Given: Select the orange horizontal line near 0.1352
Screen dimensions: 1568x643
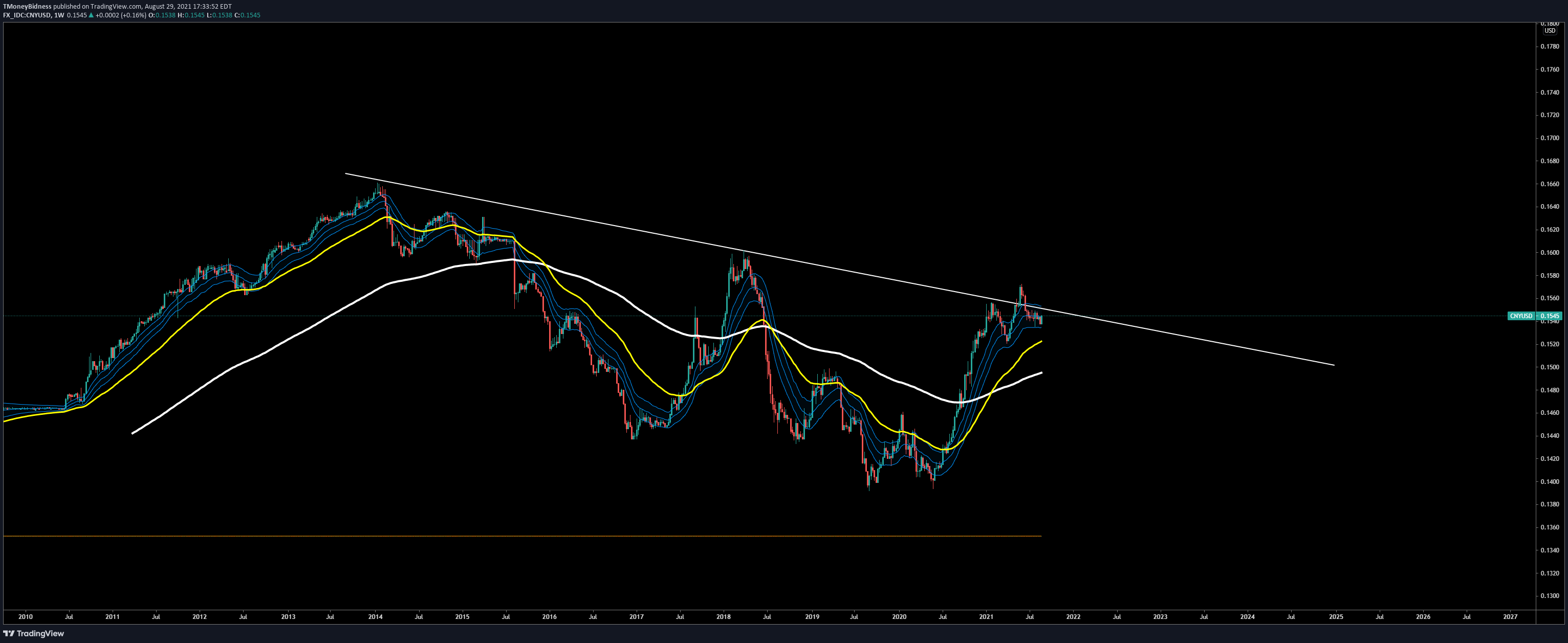Looking at the screenshot, I should [x=522, y=536].
